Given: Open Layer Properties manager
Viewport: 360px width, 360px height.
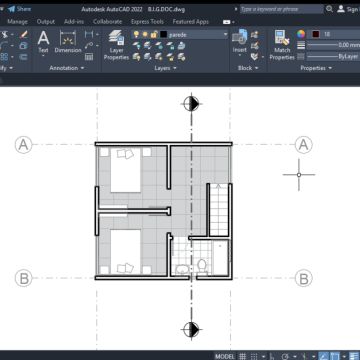Looking at the screenshot, I should pos(116,45).
